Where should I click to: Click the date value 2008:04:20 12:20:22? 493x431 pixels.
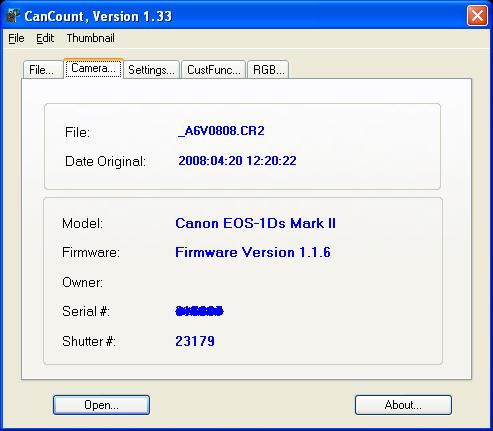[x=237, y=161]
